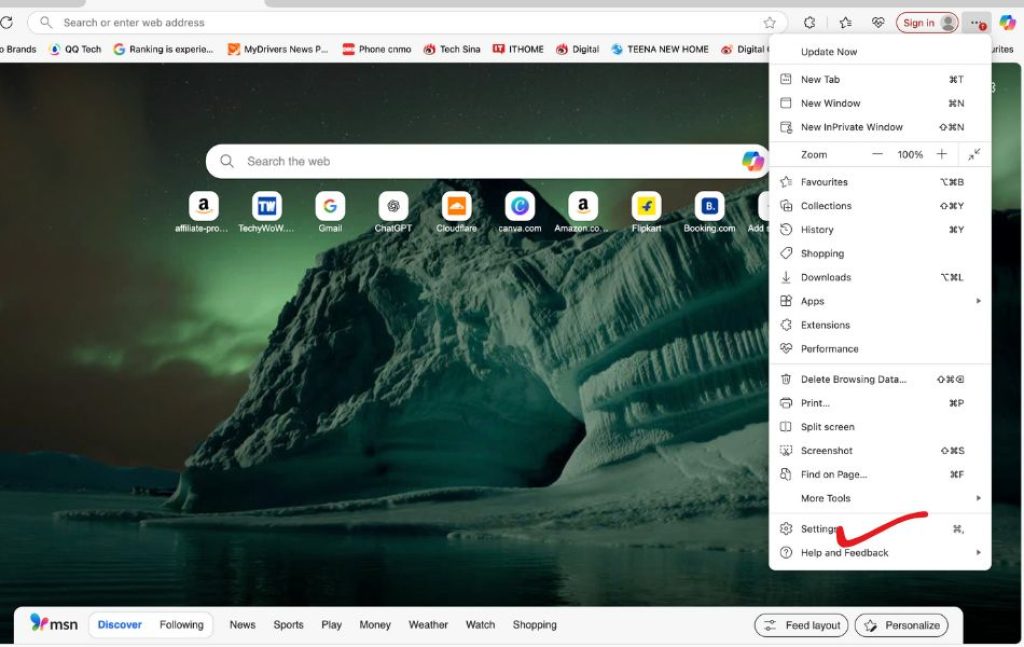Open the Sports feed tab
The width and height of the screenshot is (1024, 647).
[x=288, y=625]
